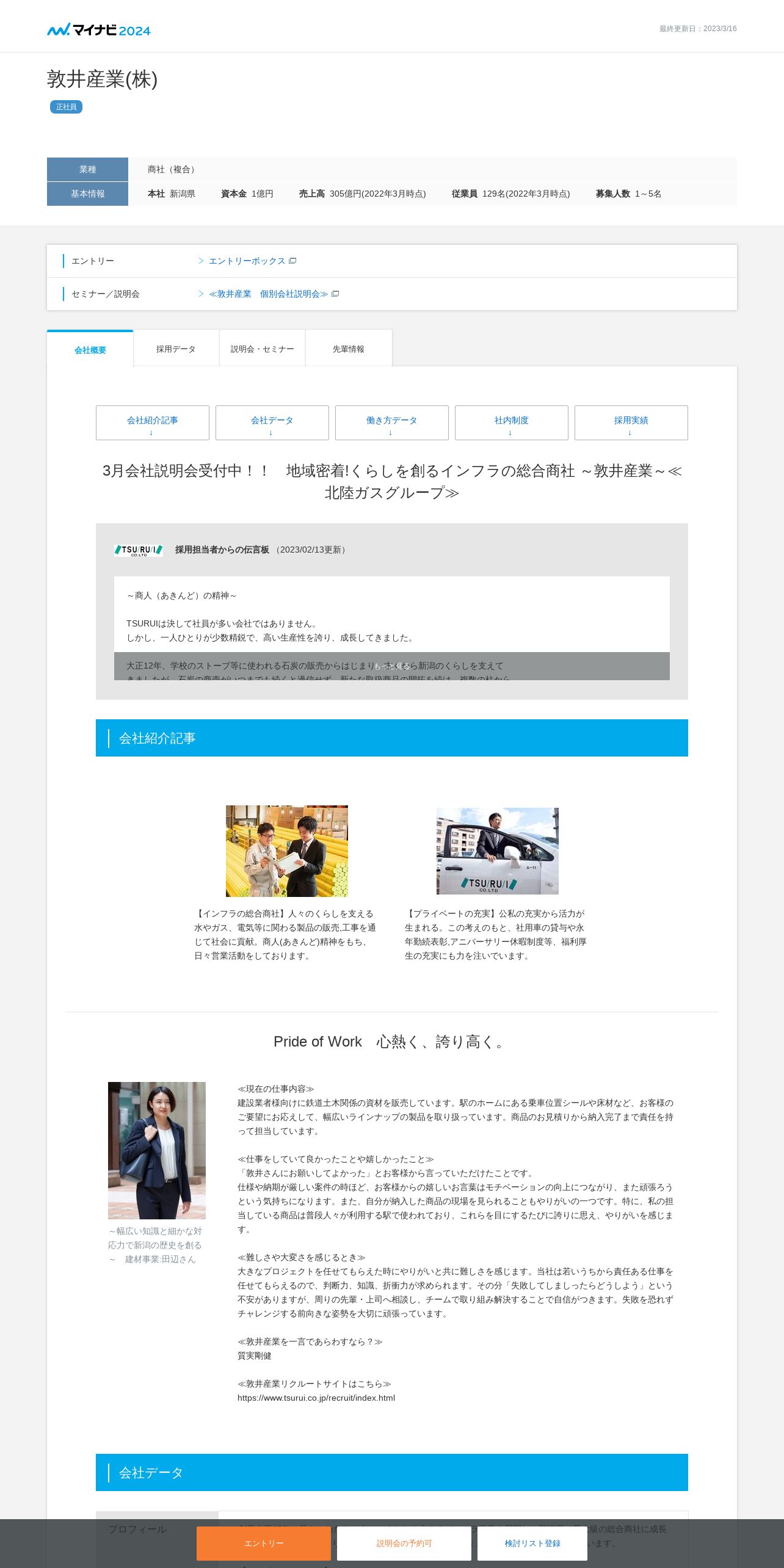Click the 【プライベートの充実】 article caption
The image size is (784, 1568).
pyautogui.click(x=496, y=935)
